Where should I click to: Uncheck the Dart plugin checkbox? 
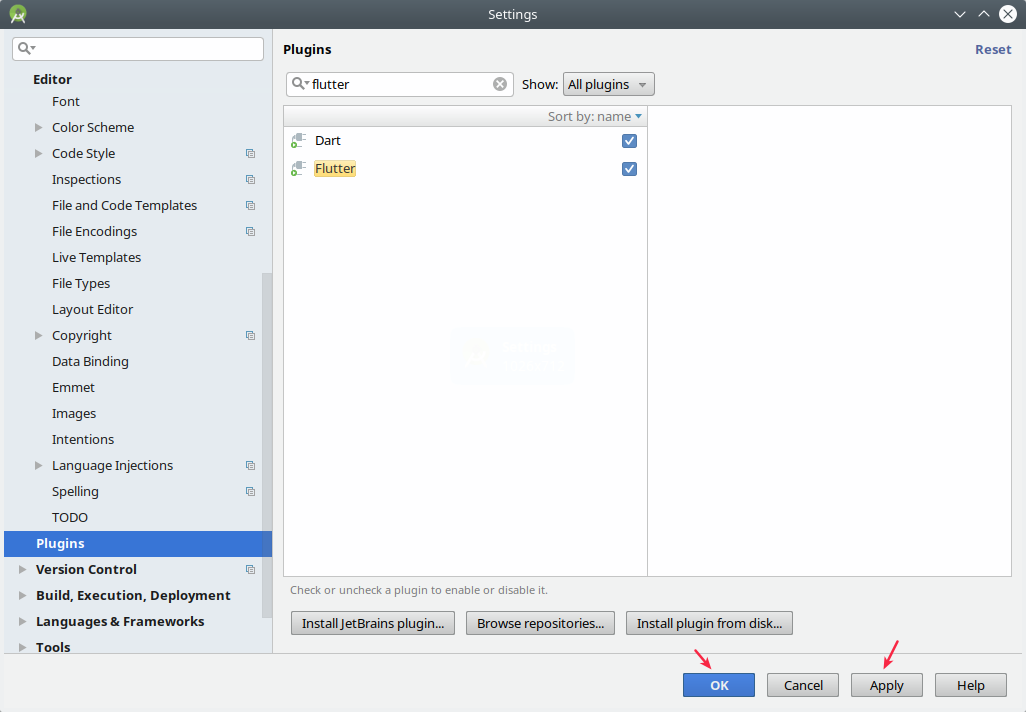pos(629,141)
